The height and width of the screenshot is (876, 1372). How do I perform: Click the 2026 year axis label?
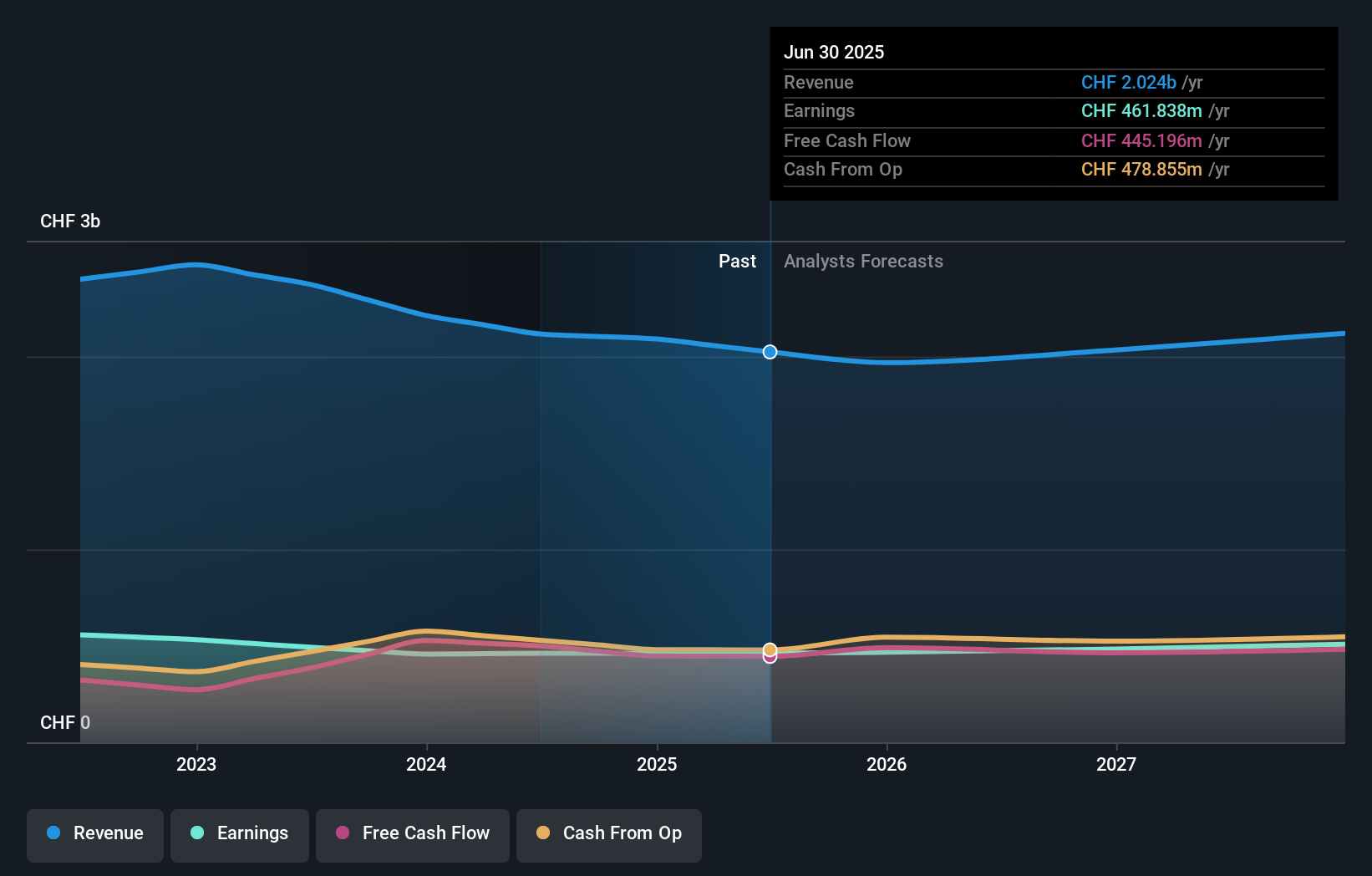(887, 764)
